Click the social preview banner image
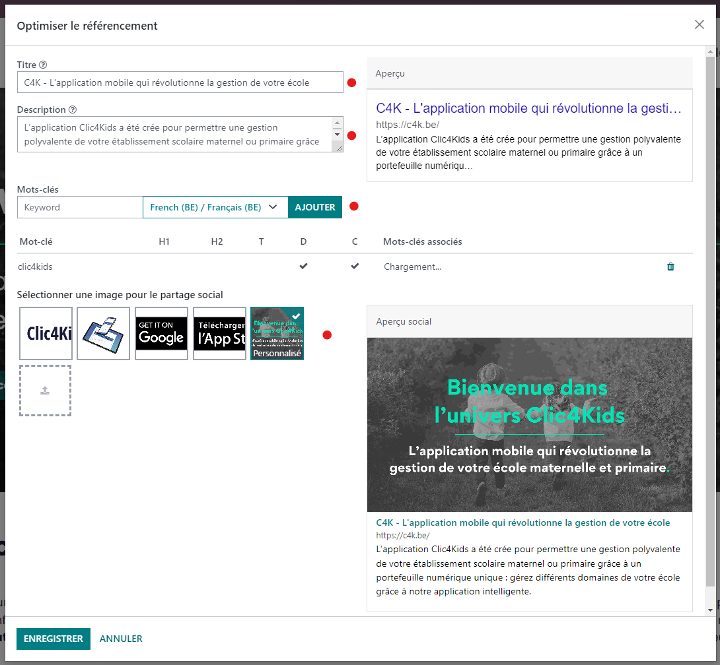The image size is (720, 665). coord(529,425)
